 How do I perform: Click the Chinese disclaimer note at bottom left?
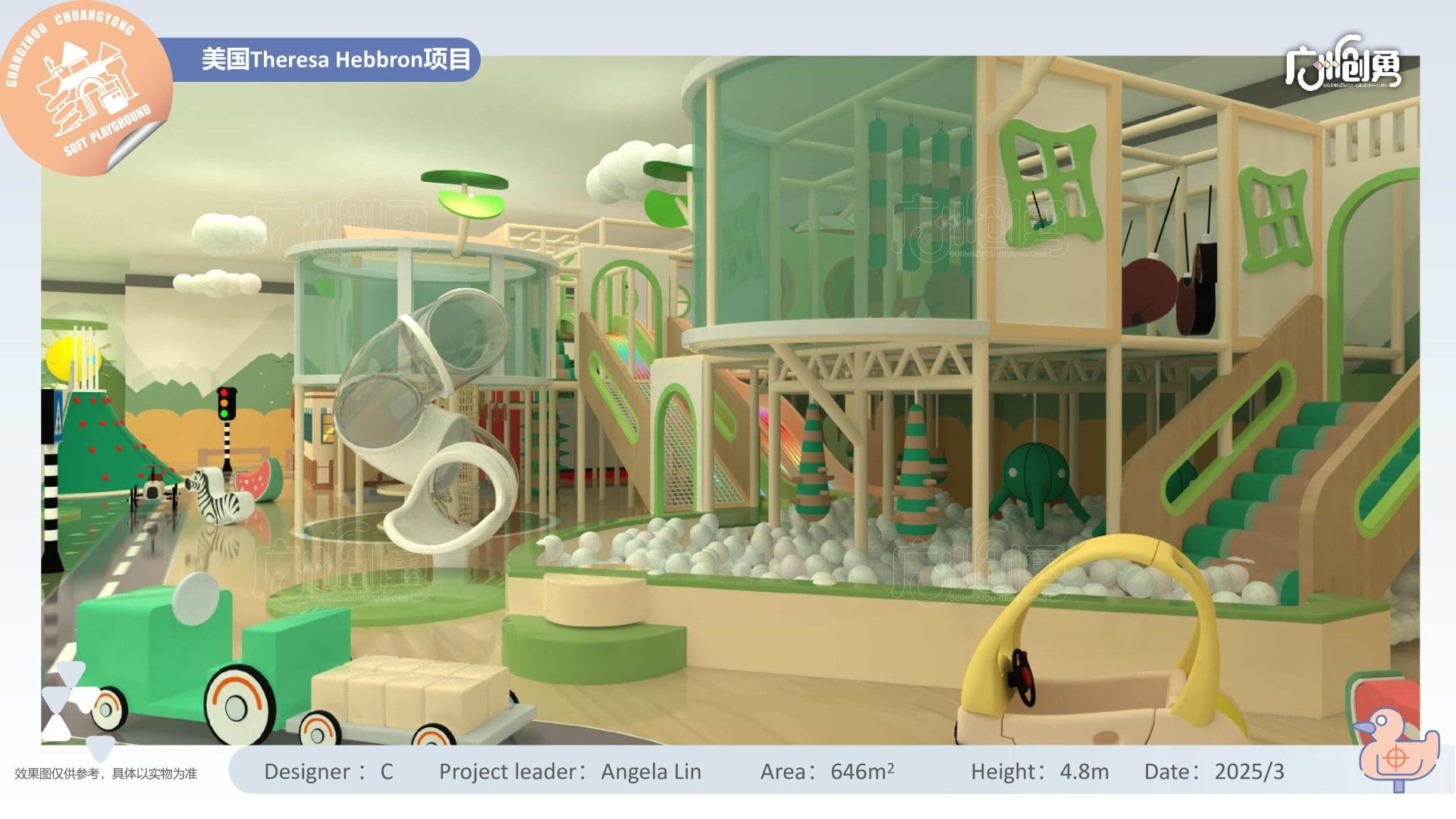(105, 773)
